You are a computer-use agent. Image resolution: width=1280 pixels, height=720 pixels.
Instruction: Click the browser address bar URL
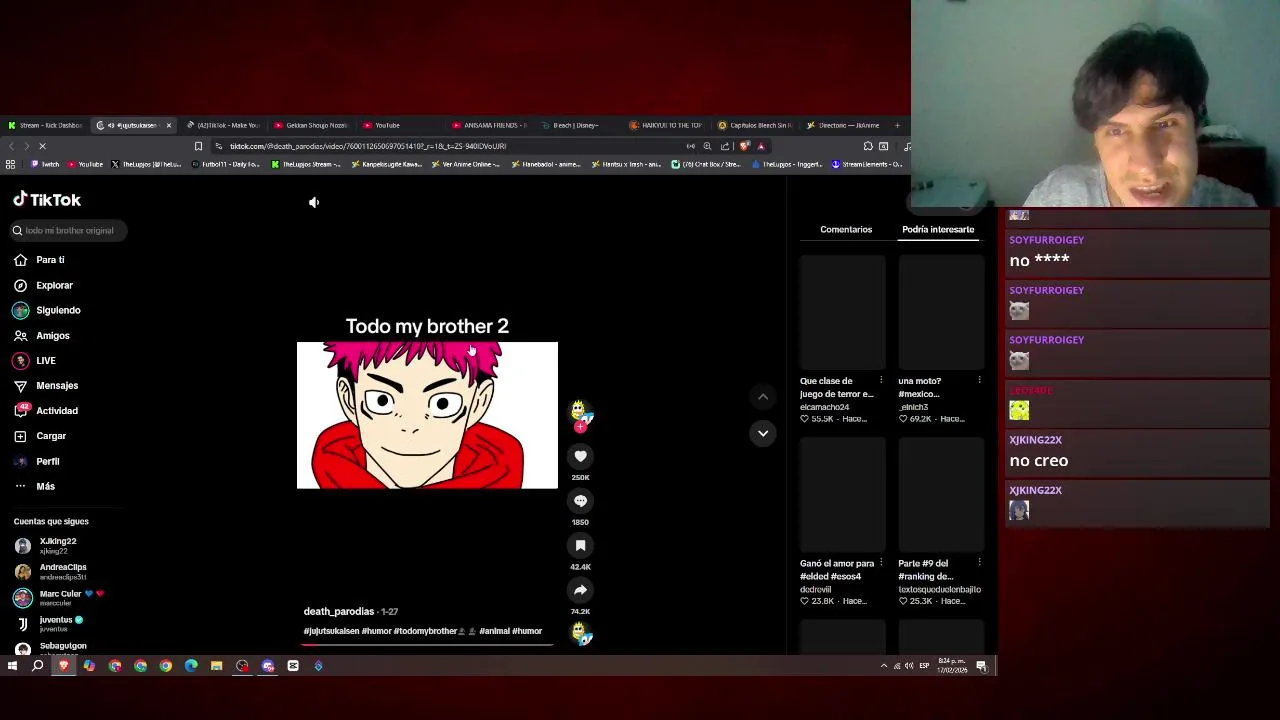367,146
